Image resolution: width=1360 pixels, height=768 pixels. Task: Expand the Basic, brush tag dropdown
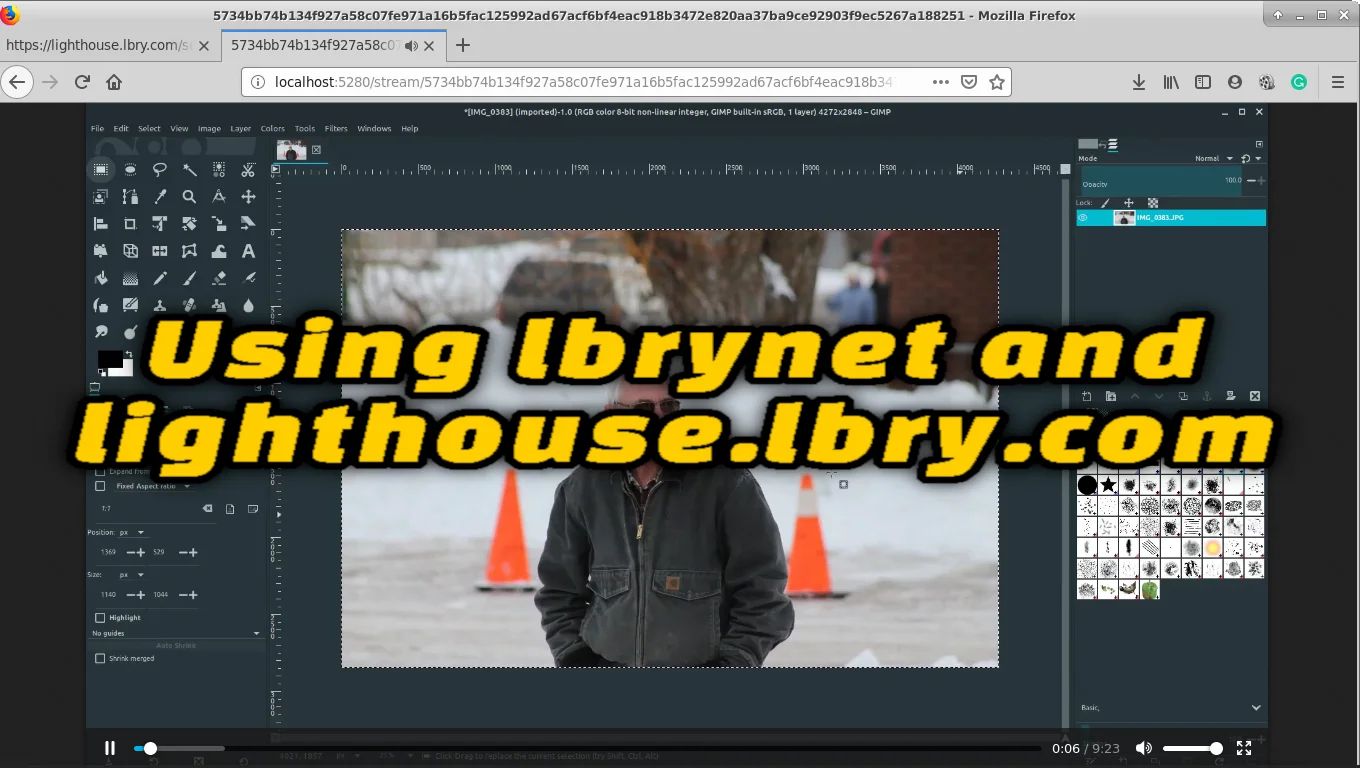click(x=1256, y=707)
